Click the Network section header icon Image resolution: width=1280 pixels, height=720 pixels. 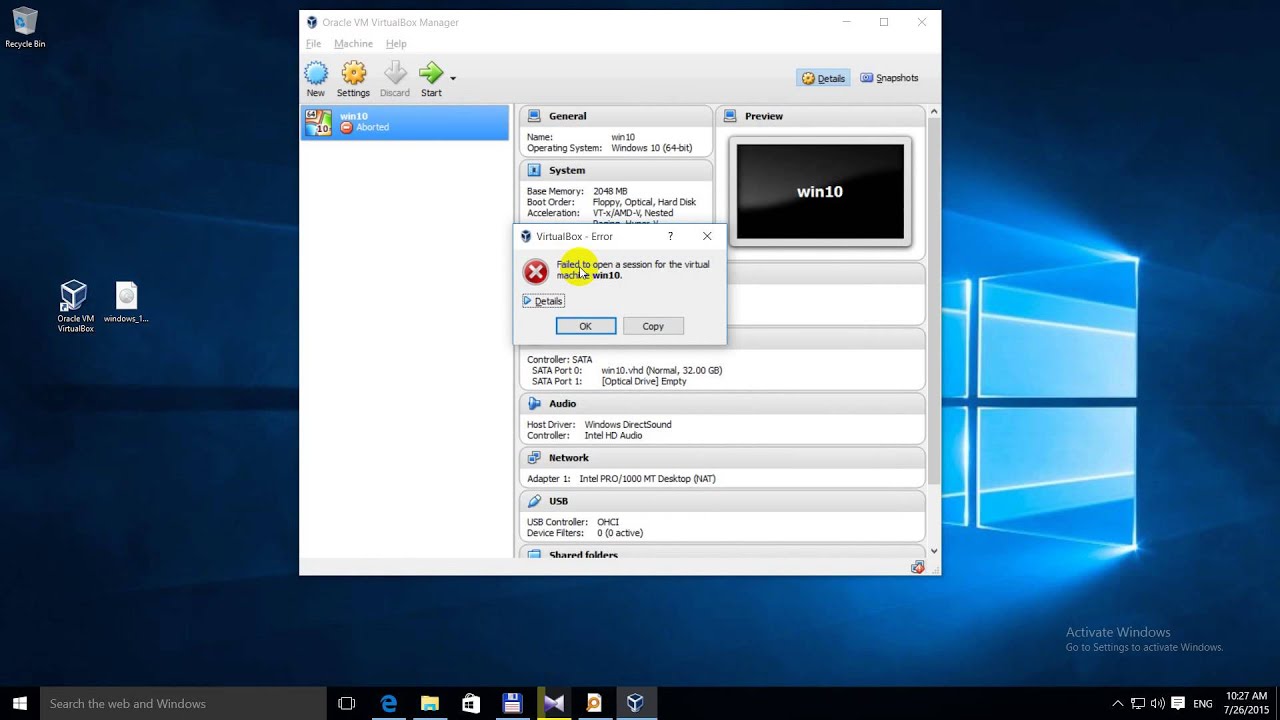[534, 458]
